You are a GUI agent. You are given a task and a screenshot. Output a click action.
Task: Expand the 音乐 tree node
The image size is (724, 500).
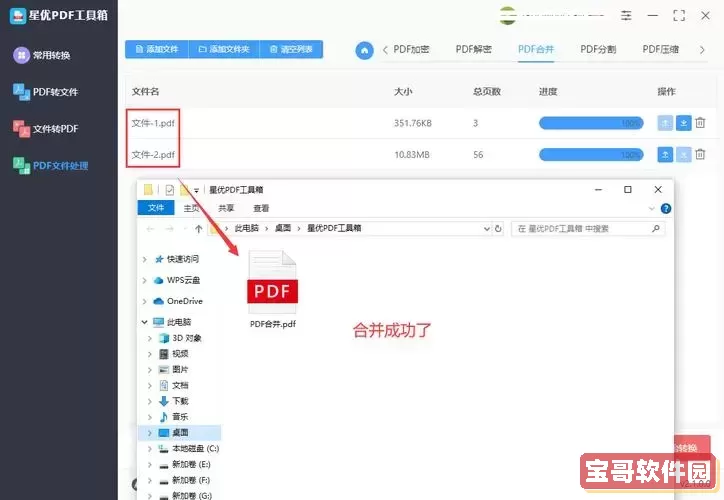click(x=150, y=417)
